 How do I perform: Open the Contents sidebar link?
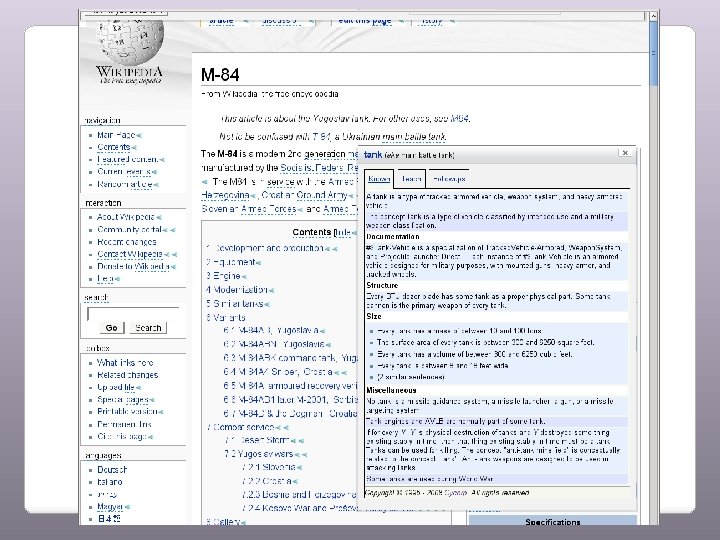tap(113, 147)
